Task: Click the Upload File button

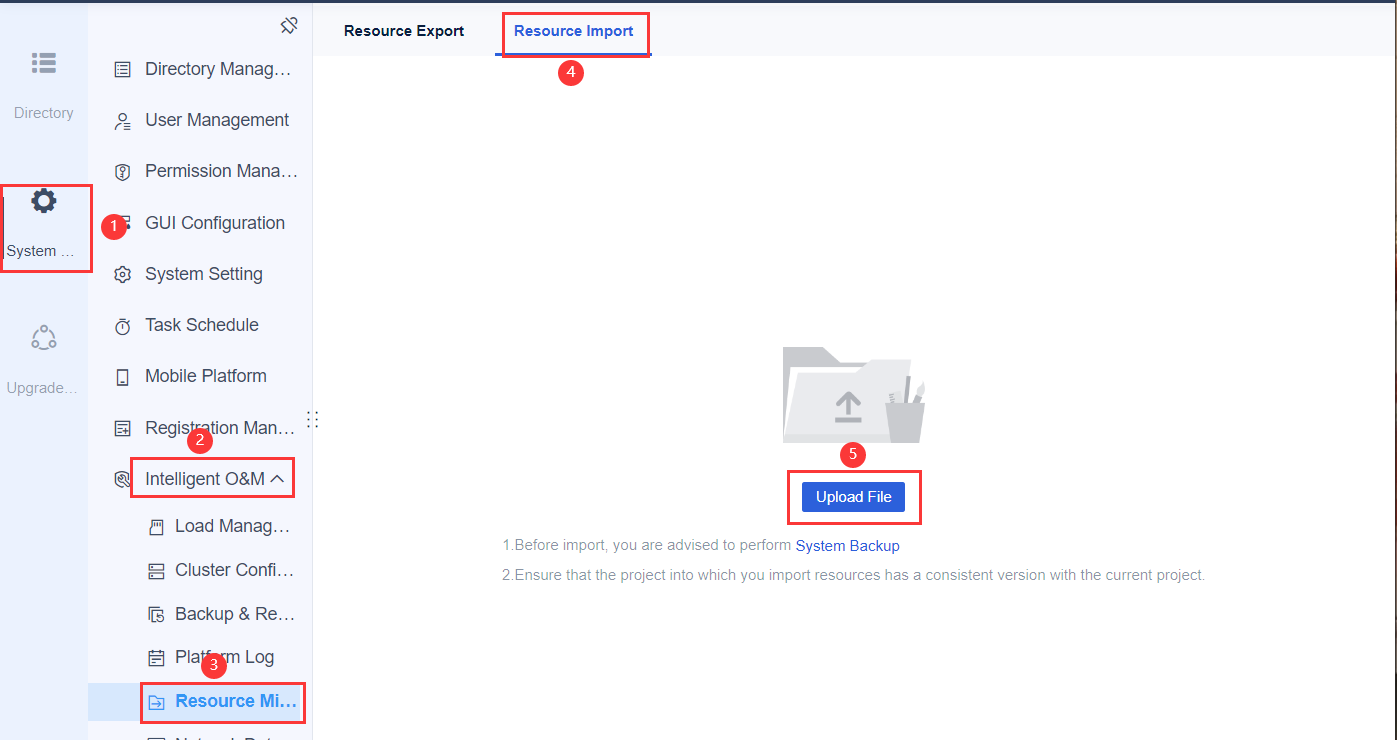Action: (x=853, y=497)
